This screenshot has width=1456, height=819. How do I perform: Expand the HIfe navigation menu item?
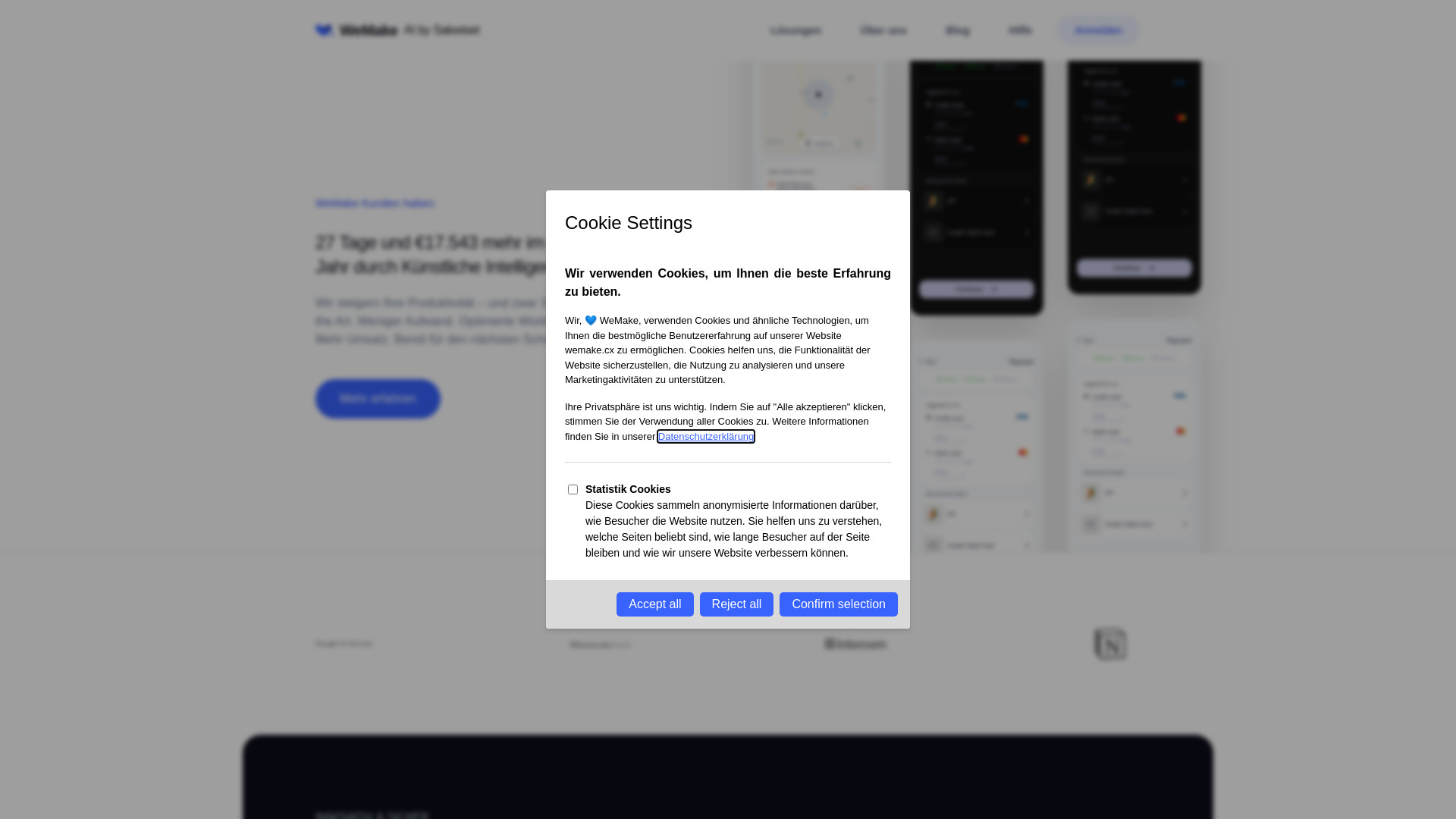click(1018, 30)
